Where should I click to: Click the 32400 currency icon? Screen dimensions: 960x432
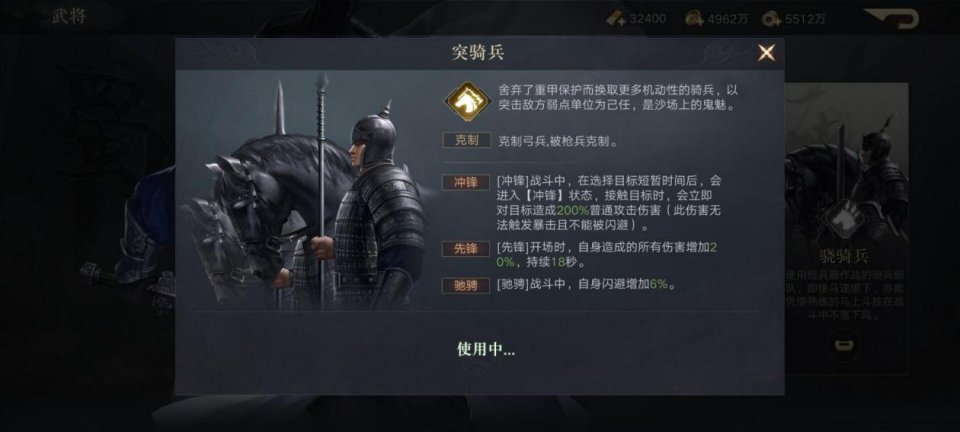615,19
